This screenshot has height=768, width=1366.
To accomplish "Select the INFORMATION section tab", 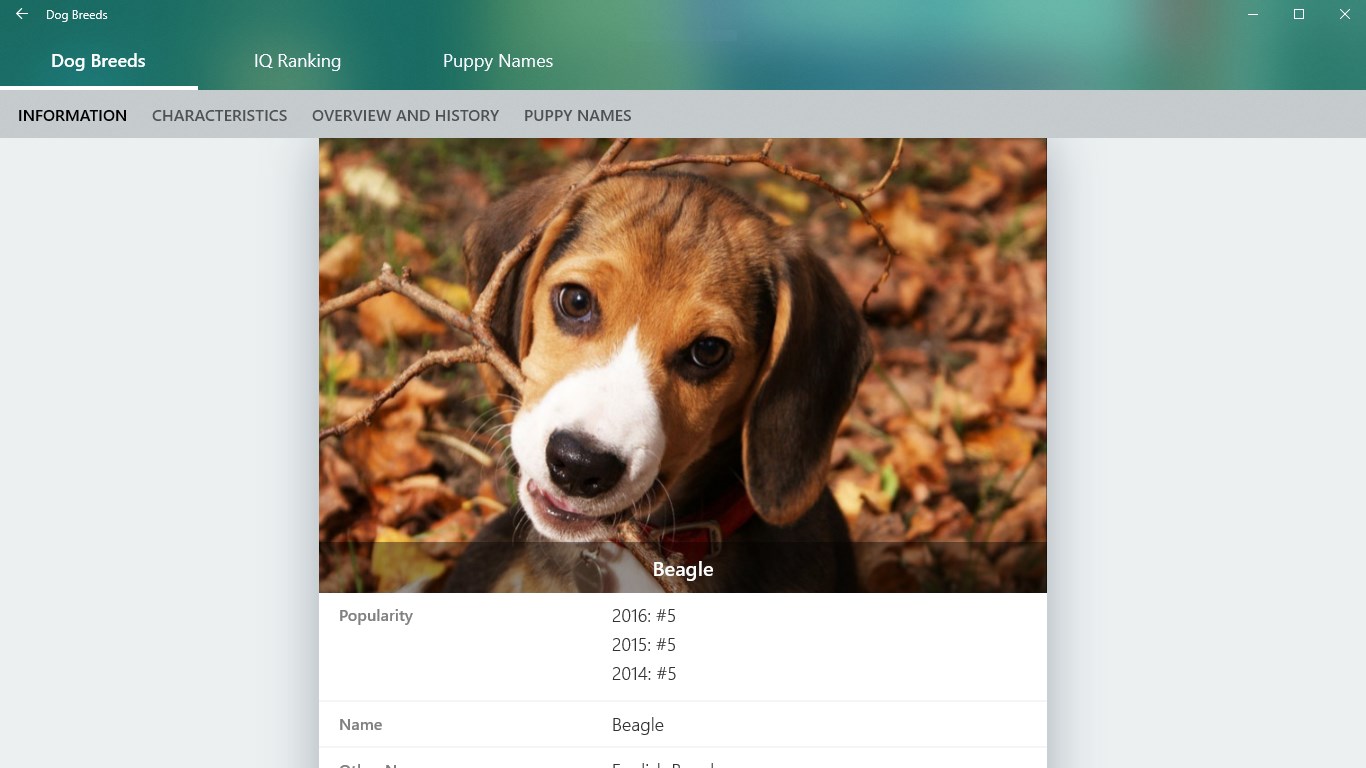I will click(72, 115).
